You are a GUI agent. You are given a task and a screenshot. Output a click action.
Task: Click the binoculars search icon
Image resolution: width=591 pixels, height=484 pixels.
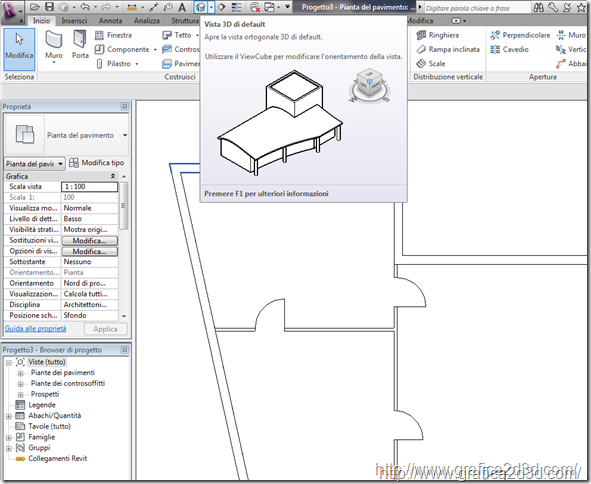[539, 7]
